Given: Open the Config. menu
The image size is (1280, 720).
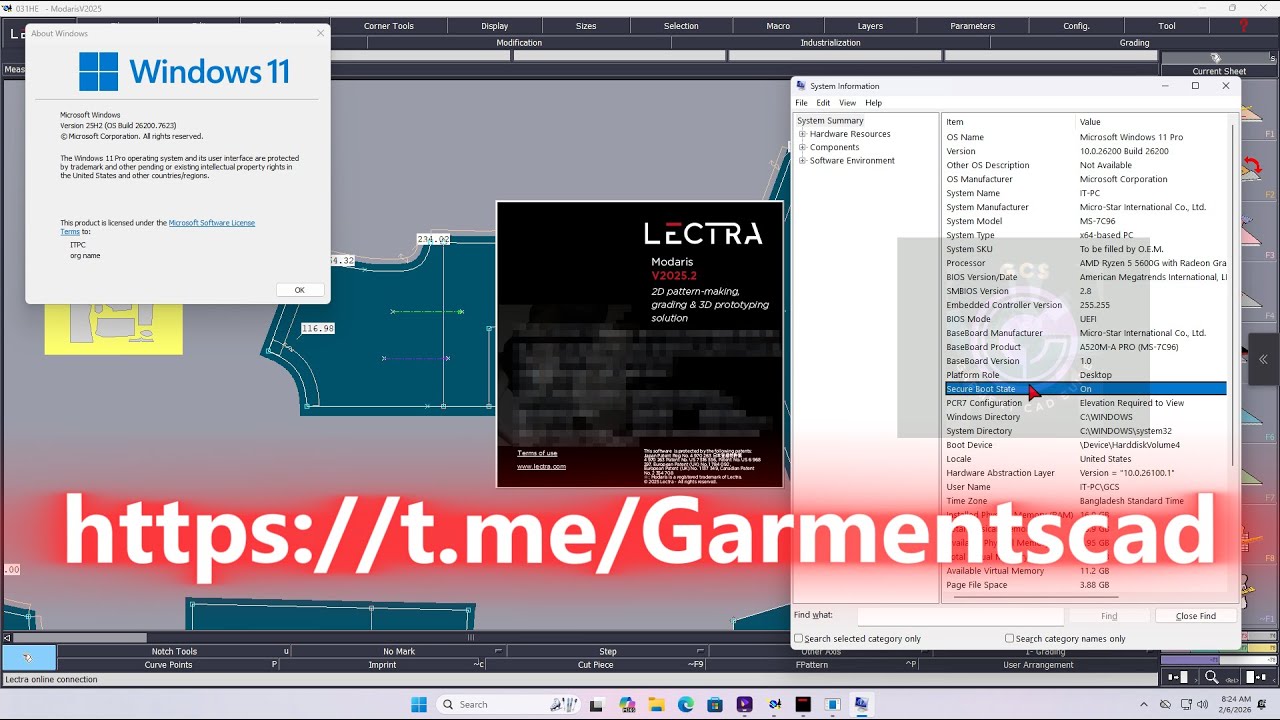Looking at the screenshot, I should pos(1077,26).
